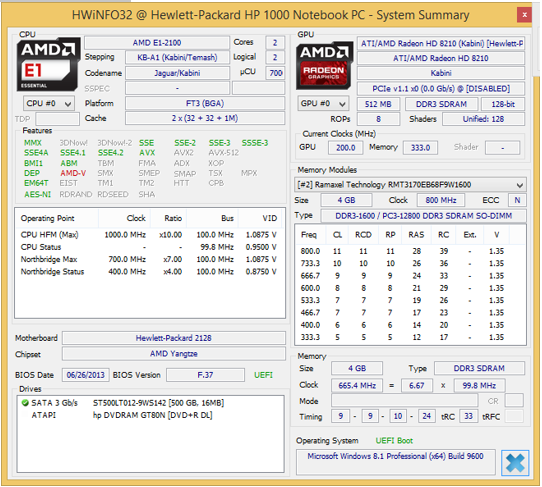Click the Operating Point column header

[57, 218]
